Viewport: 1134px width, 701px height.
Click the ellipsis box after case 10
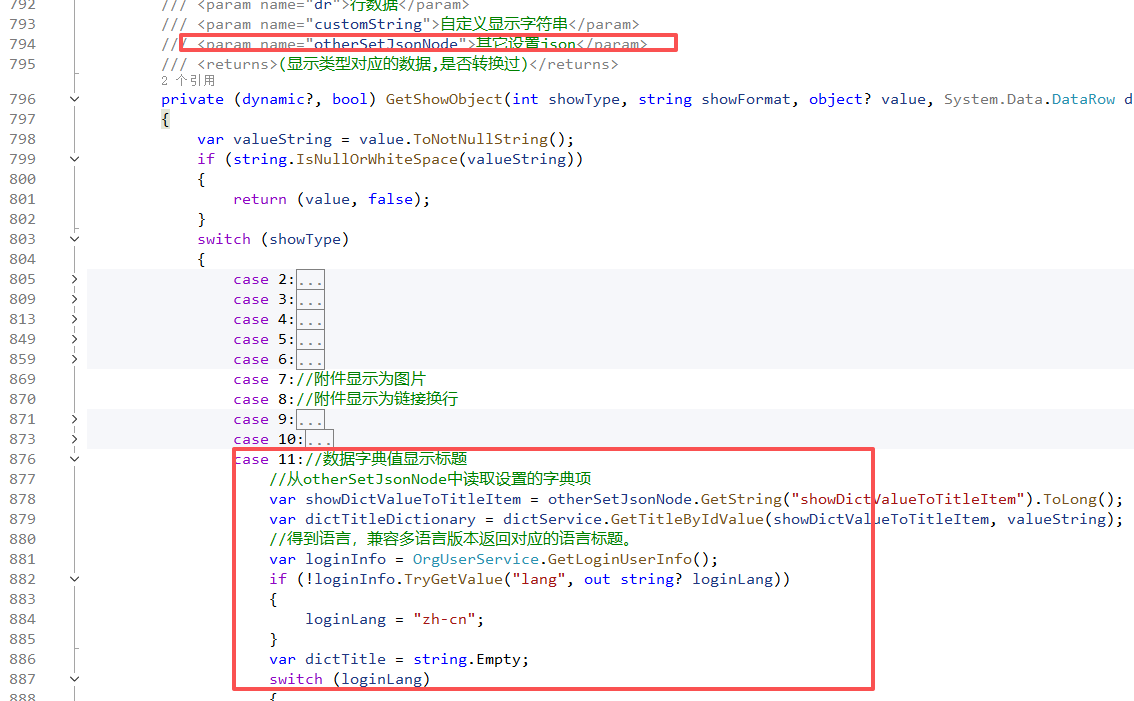coord(319,440)
